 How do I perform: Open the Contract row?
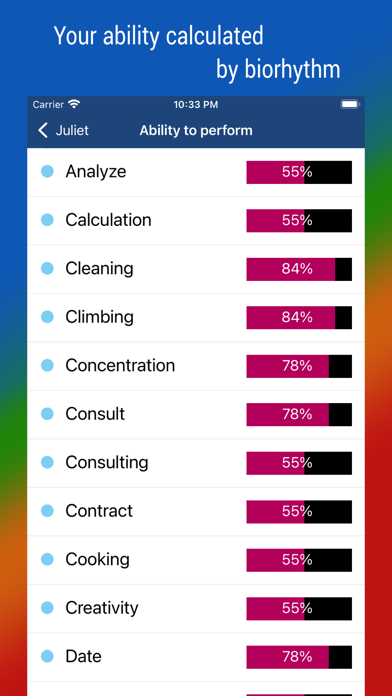196,511
